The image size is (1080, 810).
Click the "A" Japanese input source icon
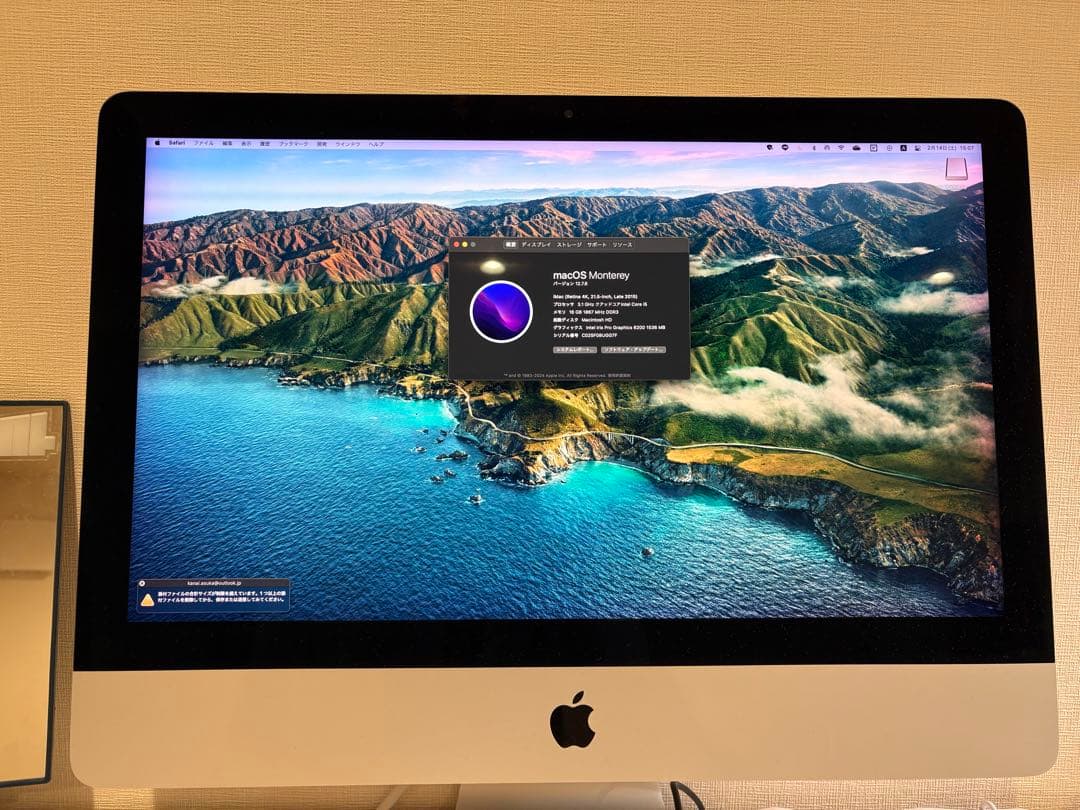904,148
